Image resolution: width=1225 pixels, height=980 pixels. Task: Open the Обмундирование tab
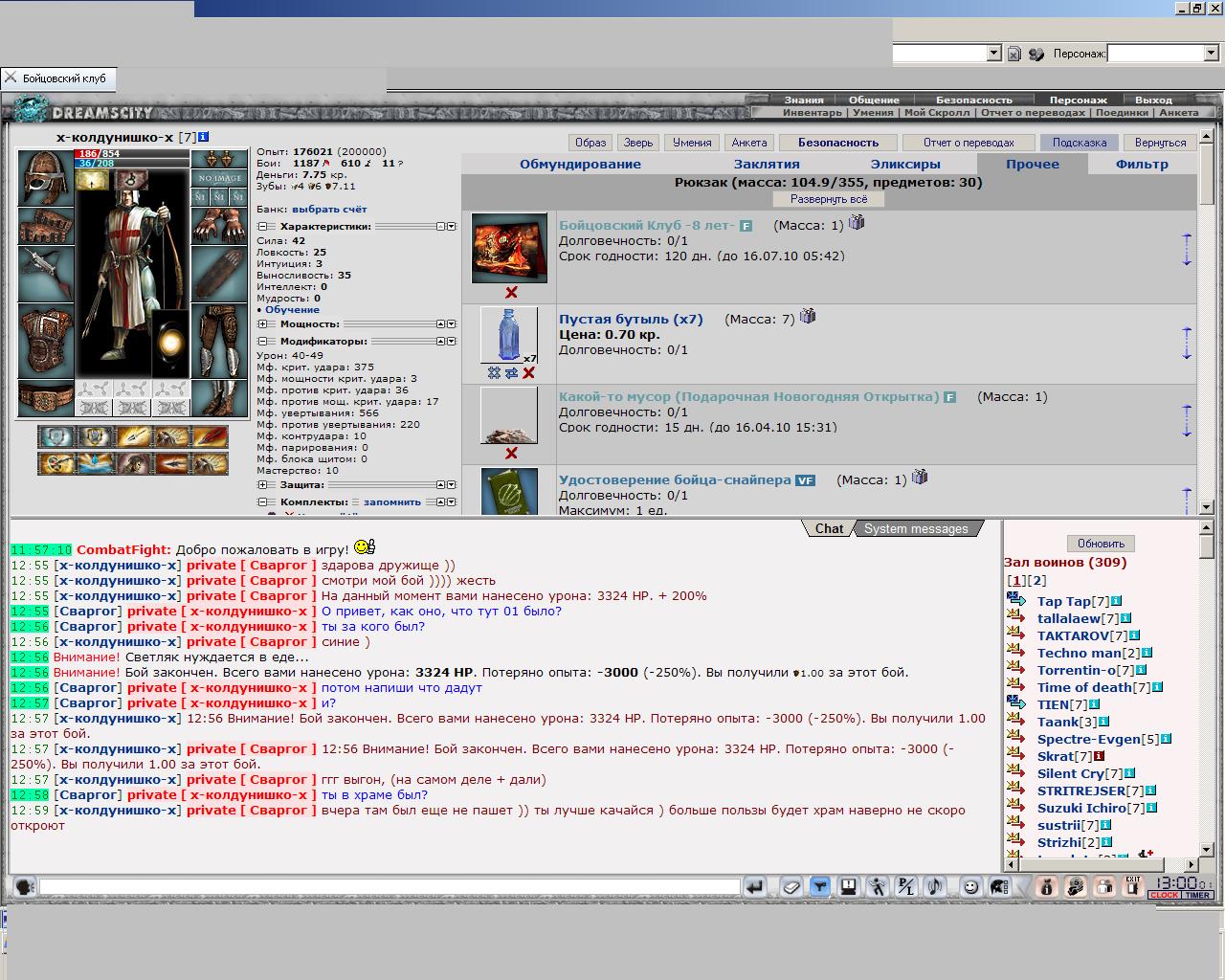(580, 164)
